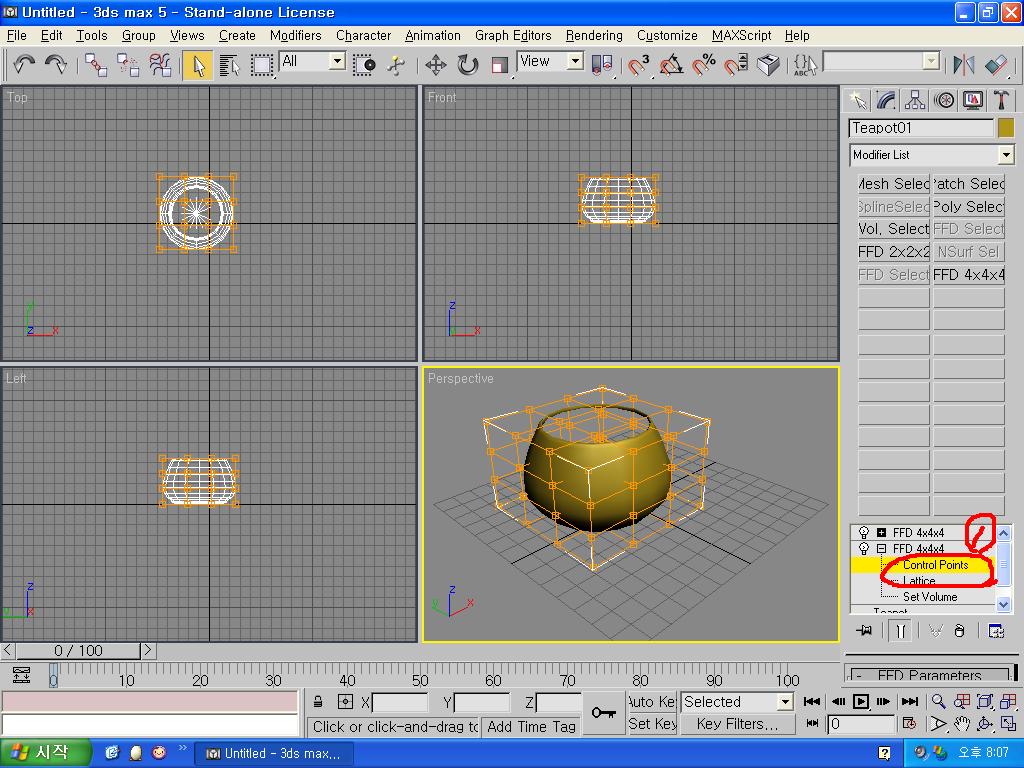
Task: Collapse the second FFD 4x4x4 modifier entry
Action: [881, 549]
